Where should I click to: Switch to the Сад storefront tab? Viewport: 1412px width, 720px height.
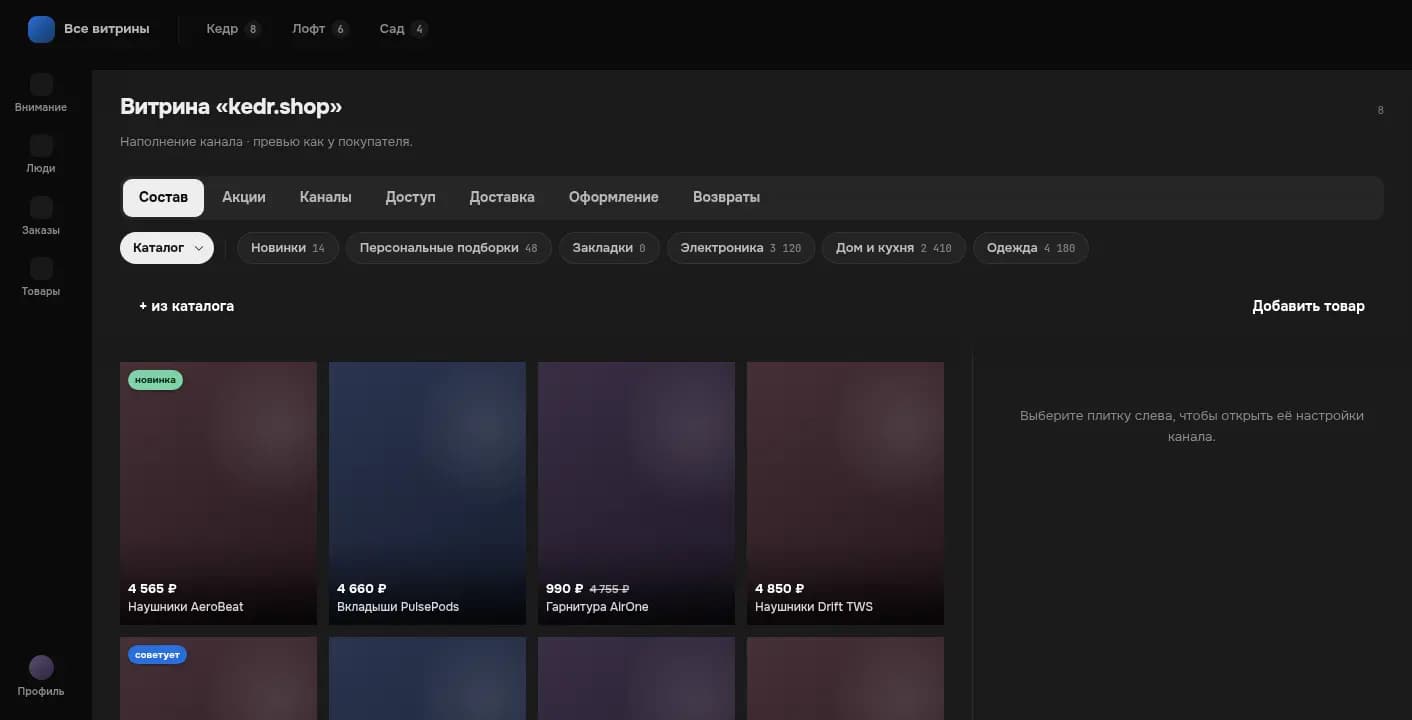(x=403, y=29)
